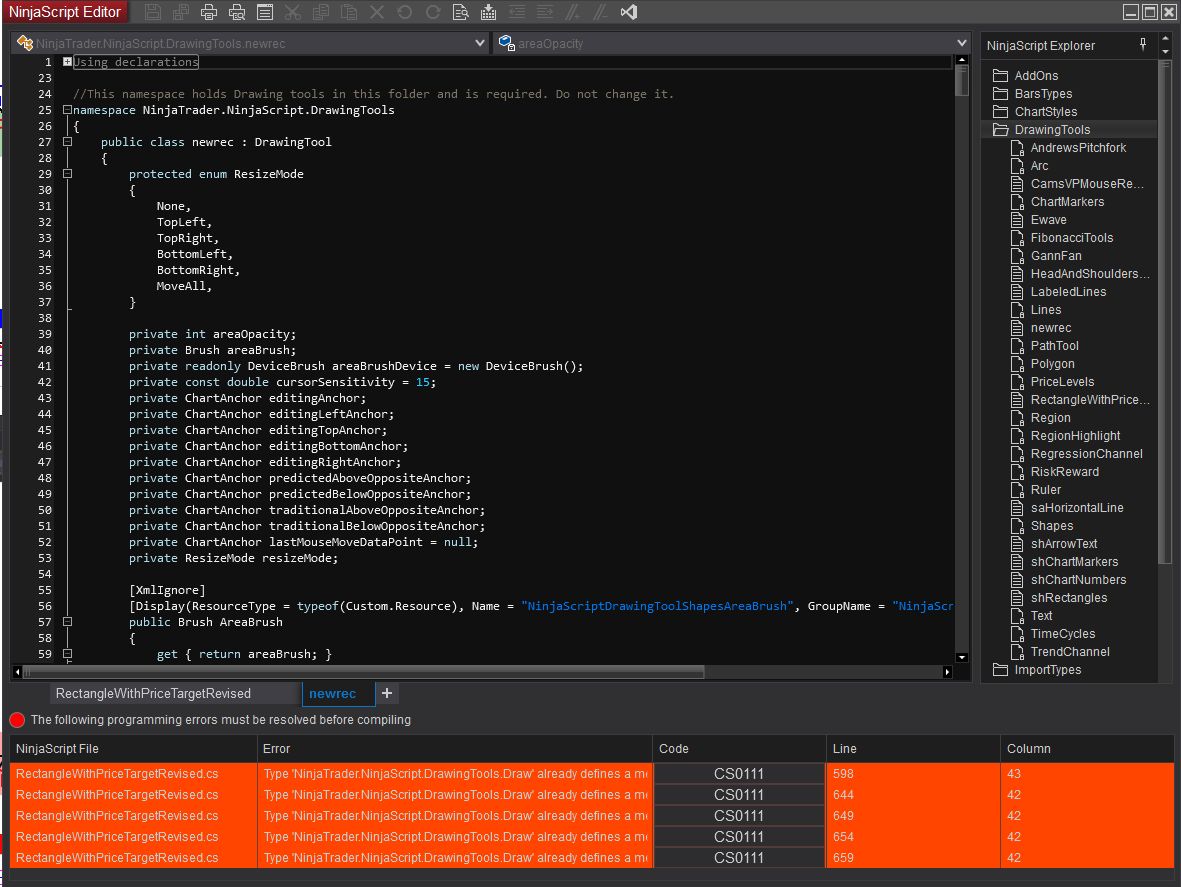
Task: Click the editor horizontal scrollbar thumb
Action: pyautogui.click(x=363, y=672)
